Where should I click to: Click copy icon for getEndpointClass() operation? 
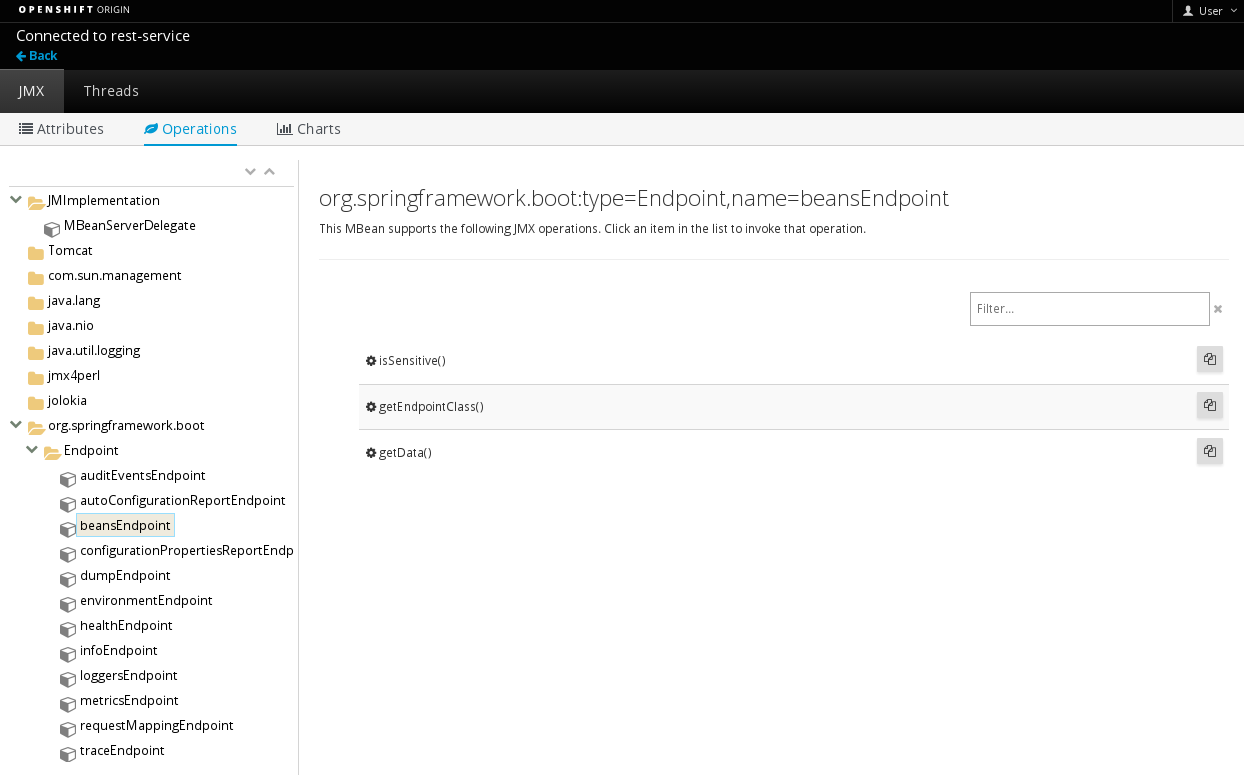[1209, 405]
